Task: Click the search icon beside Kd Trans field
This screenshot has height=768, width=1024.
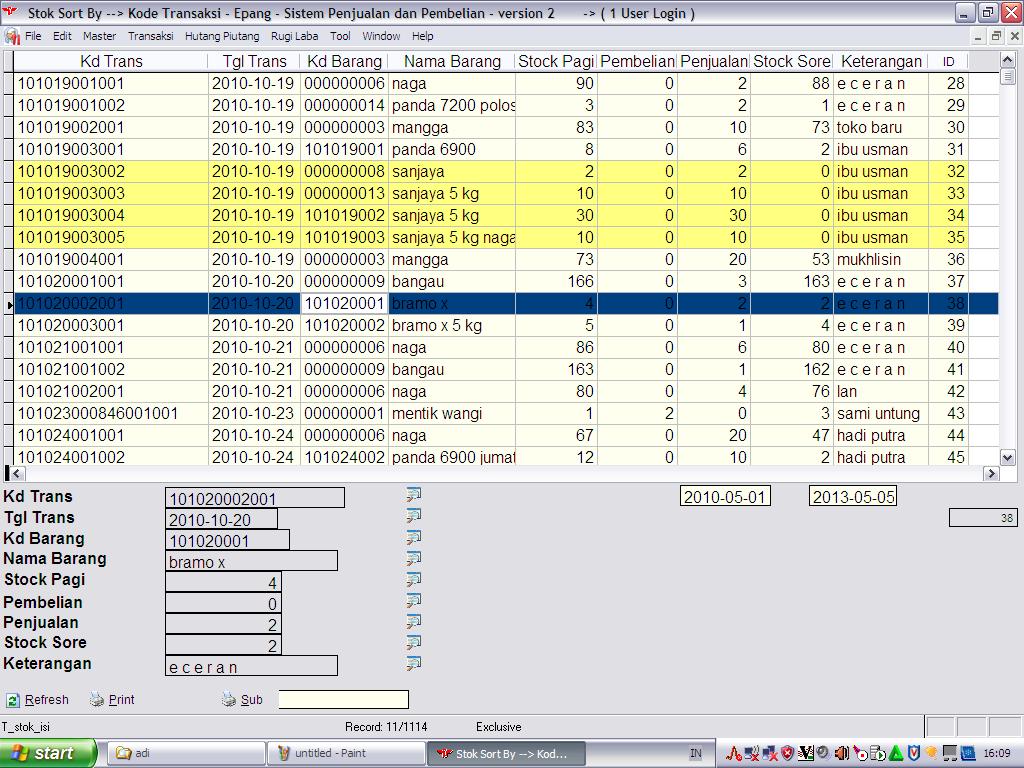Action: point(413,495)
